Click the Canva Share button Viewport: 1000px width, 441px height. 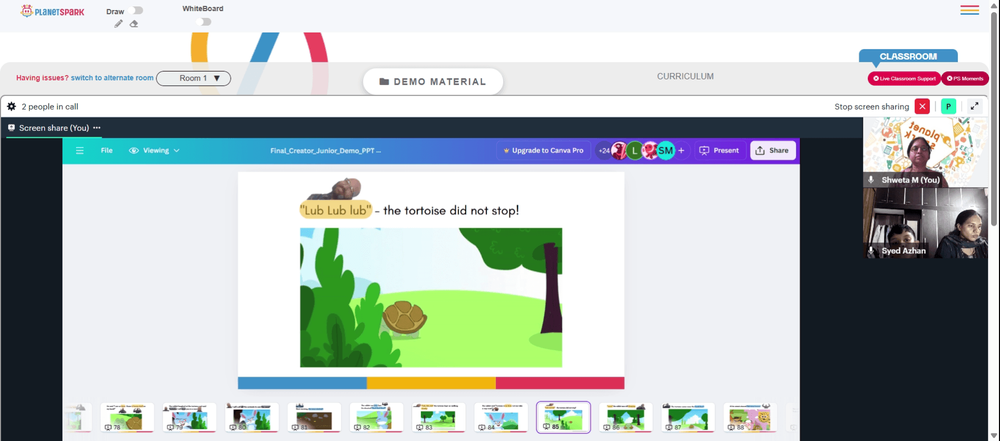(x=772, y=151)
